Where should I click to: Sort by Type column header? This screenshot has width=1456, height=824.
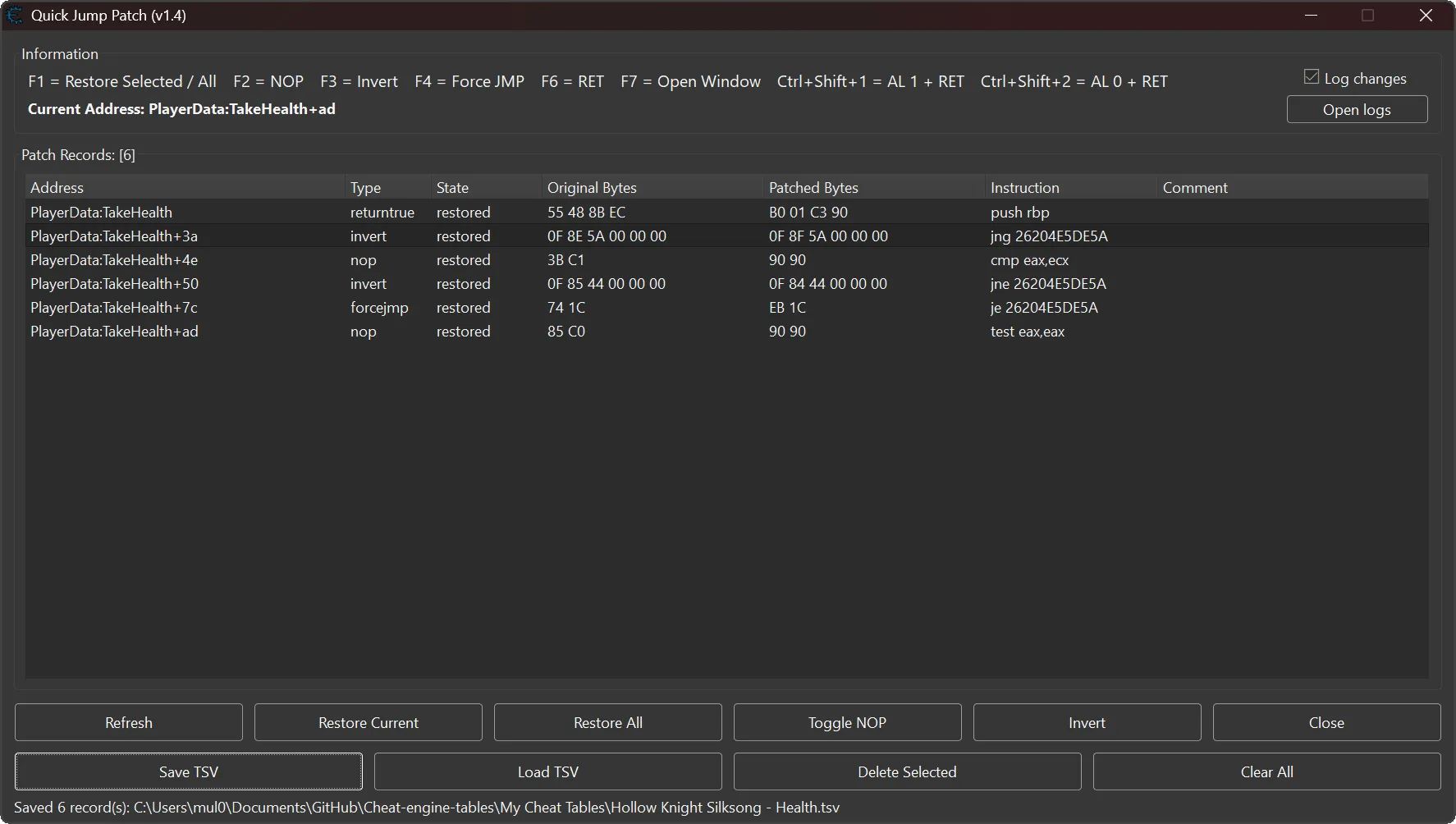click(387, 187)
